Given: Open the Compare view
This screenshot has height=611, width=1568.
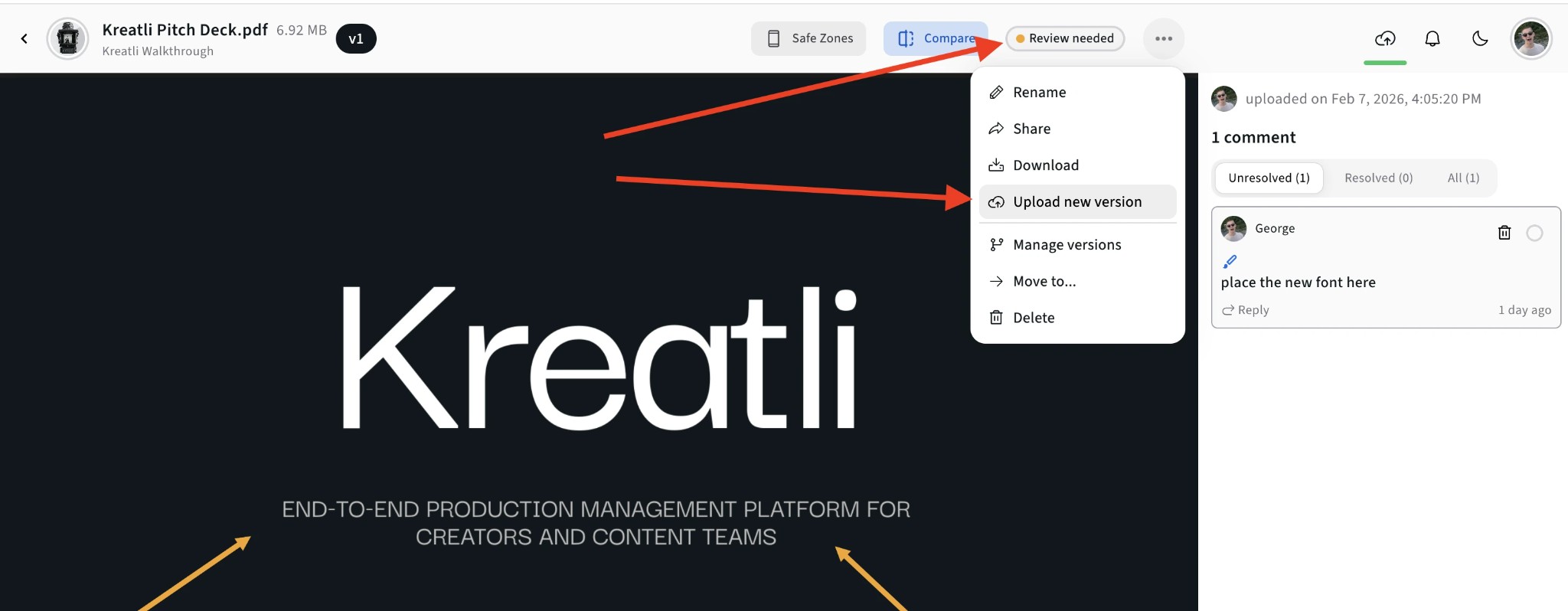Looking at the screenshot, I should tap(936, 38).
